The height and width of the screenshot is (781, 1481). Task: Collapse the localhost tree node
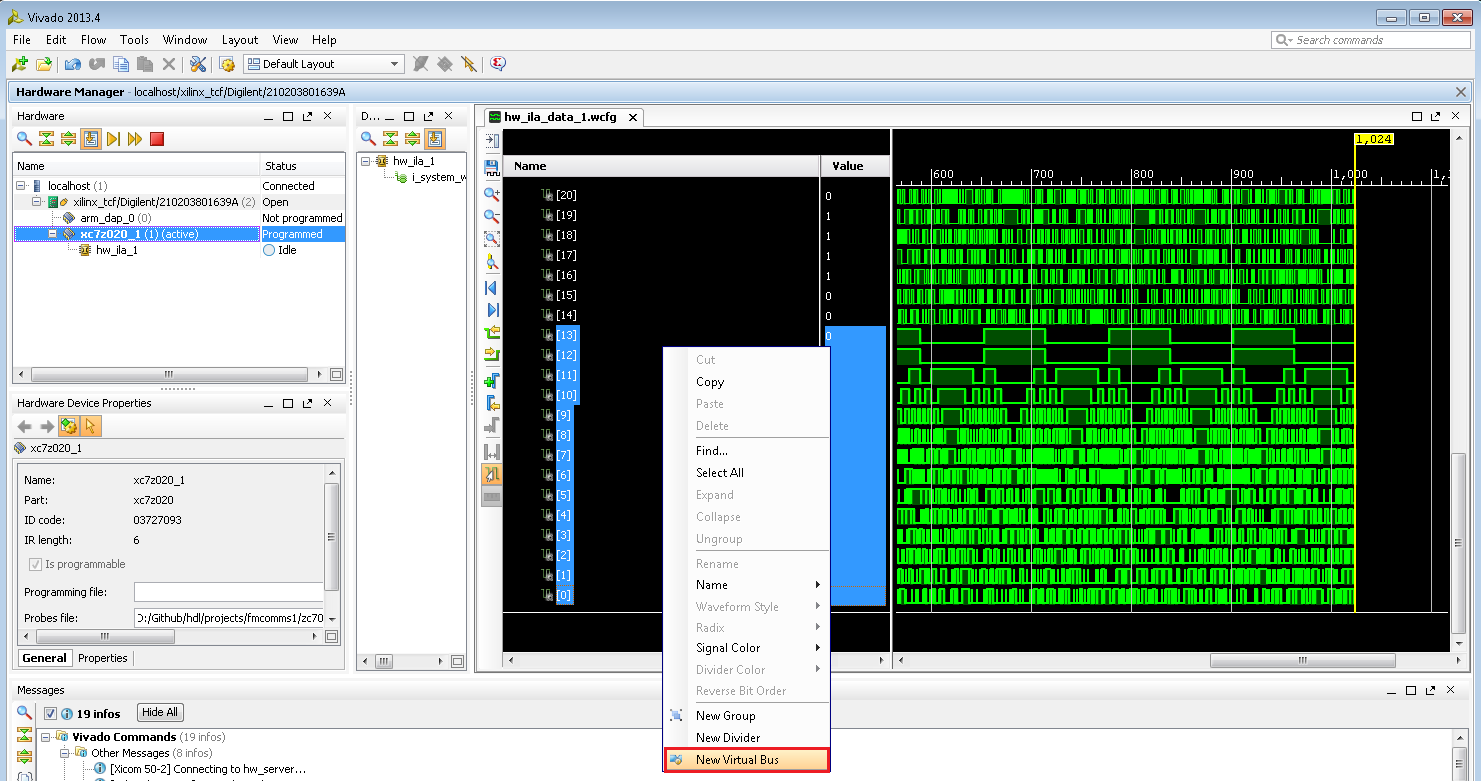click(x=21, y=186)
